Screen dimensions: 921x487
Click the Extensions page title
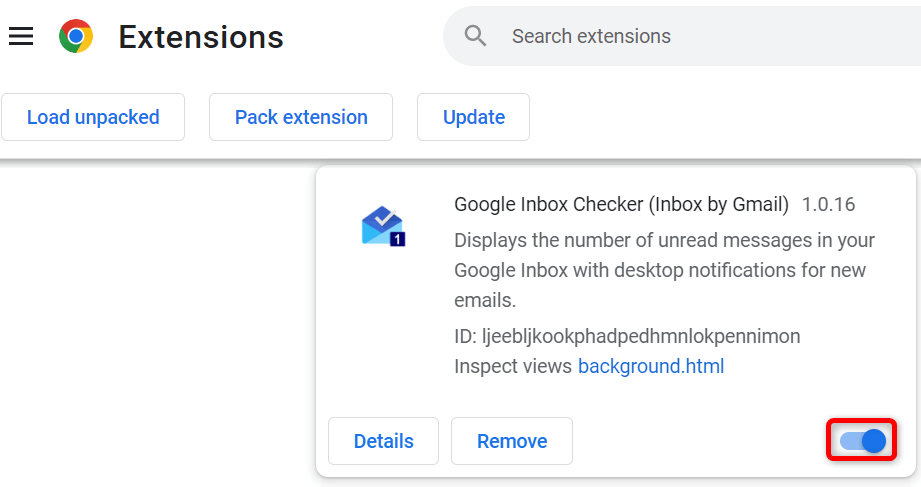(x=201, y=37)
